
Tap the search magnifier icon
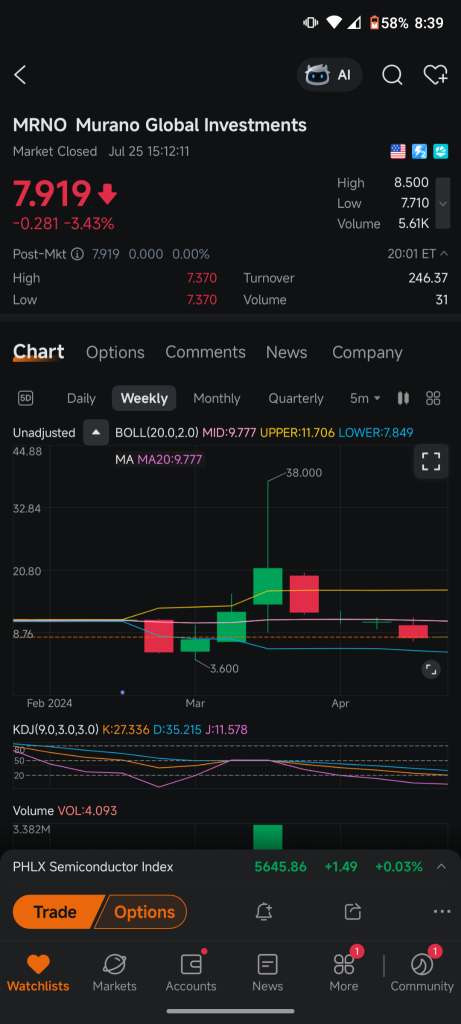(x=392, y=75)
